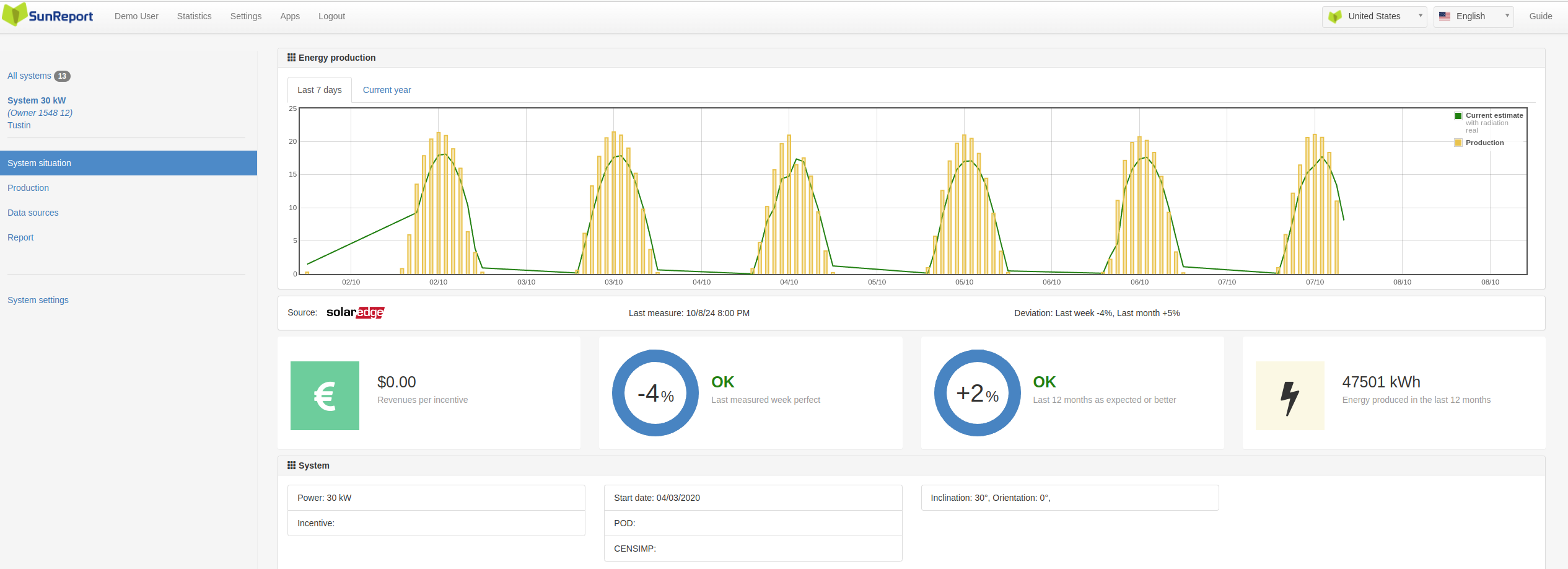
Task: Click the Power: 30 kW field
Action: coord(436,498)
